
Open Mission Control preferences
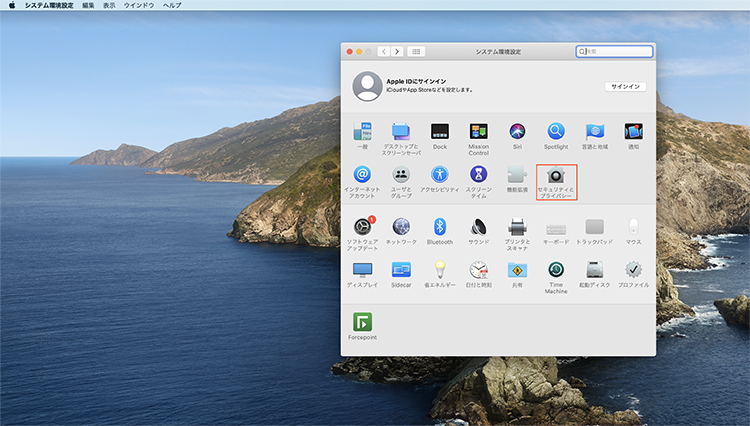(478, 132)
